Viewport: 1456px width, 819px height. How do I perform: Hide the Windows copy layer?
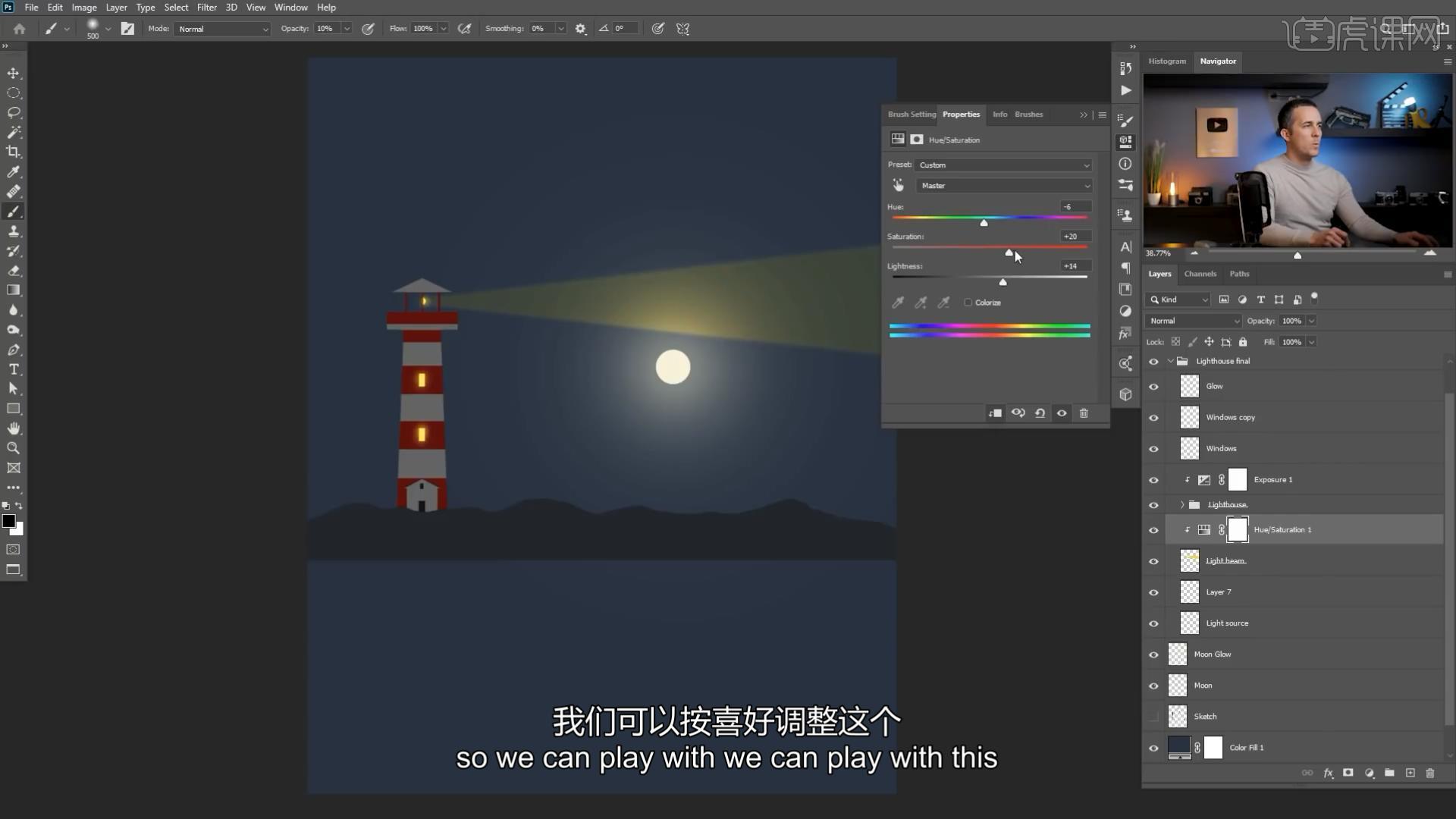point(1154,418)
